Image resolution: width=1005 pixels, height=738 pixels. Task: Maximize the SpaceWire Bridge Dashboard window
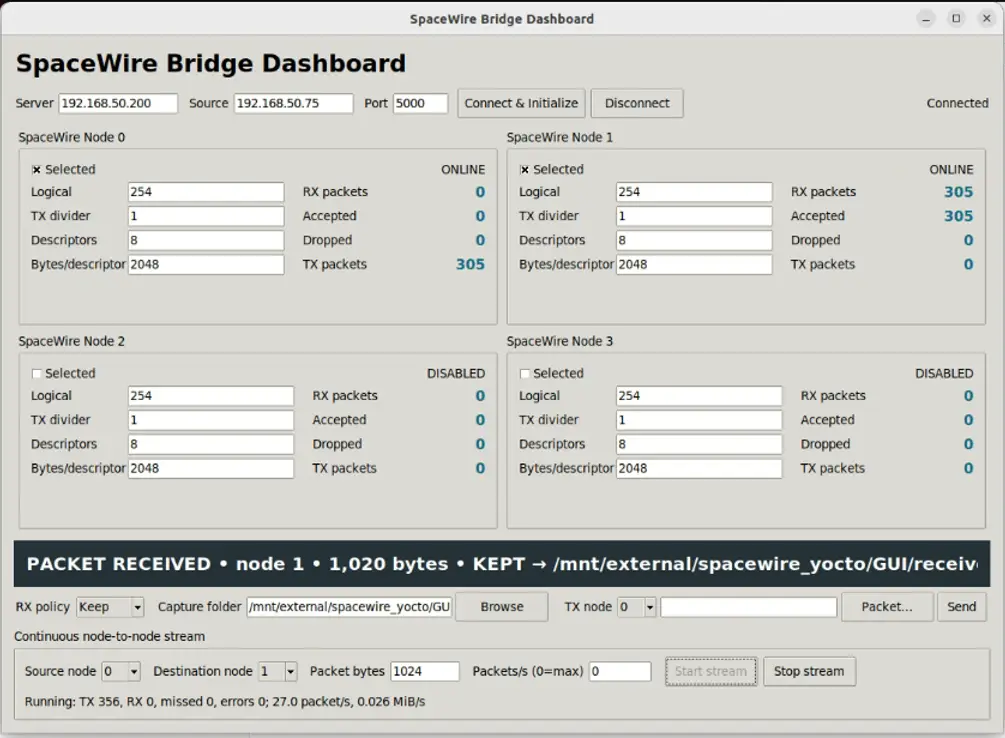[956, 19]
